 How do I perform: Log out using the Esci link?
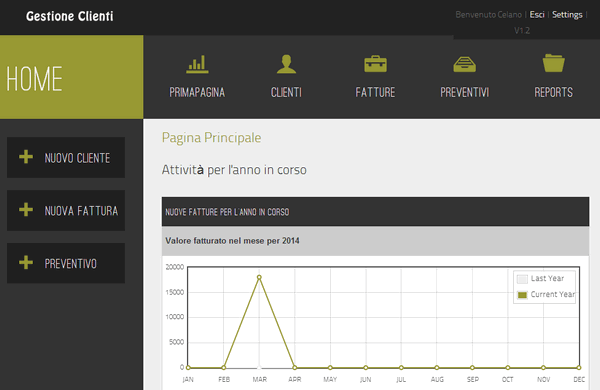537,15
